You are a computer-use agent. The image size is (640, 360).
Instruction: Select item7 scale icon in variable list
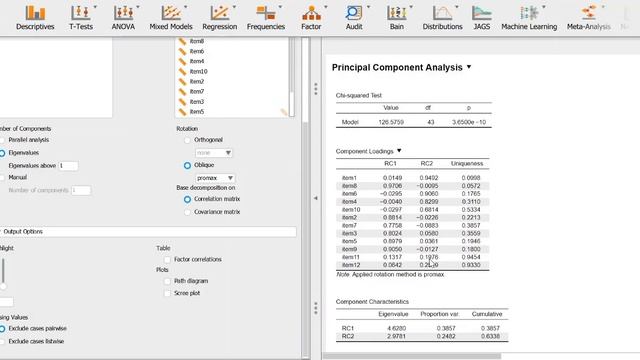tap(182, 91)
